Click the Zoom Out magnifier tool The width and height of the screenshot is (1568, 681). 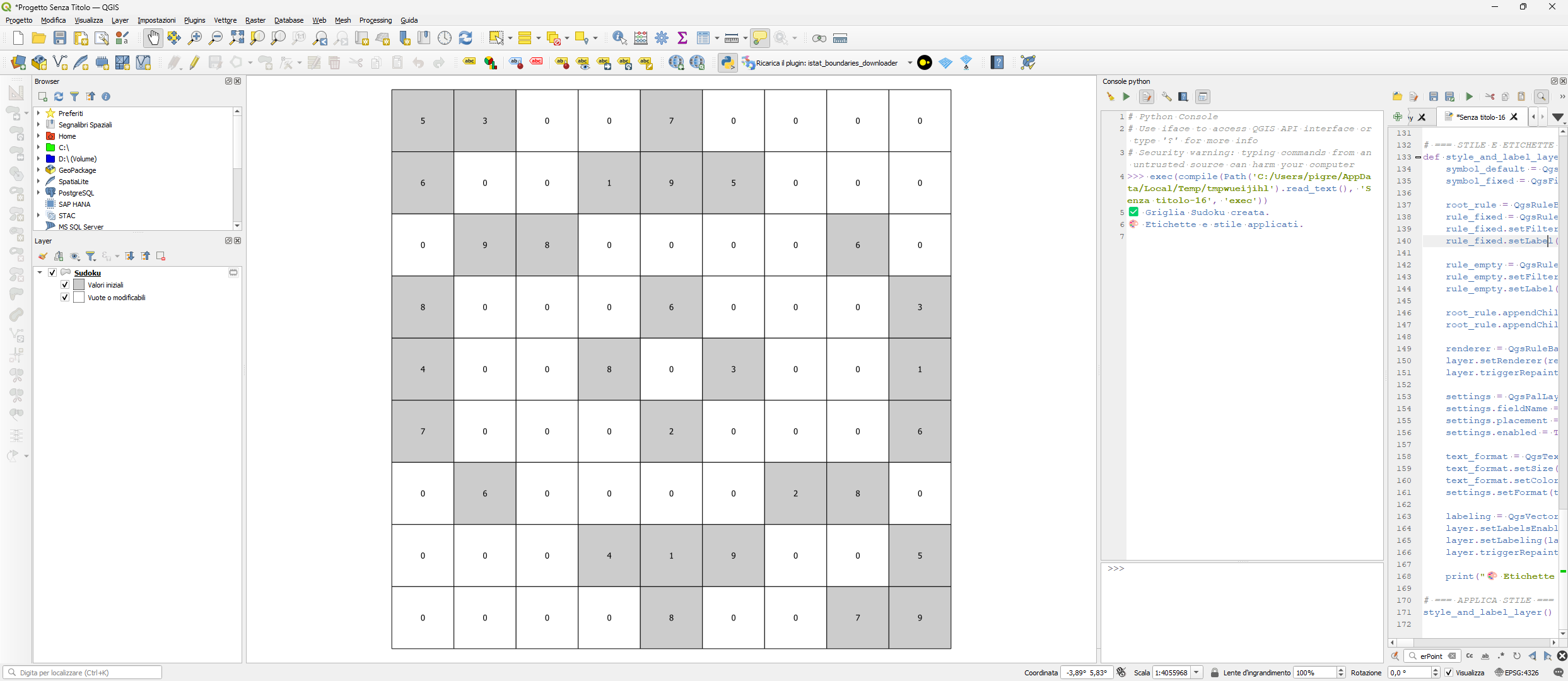[216, 38]
